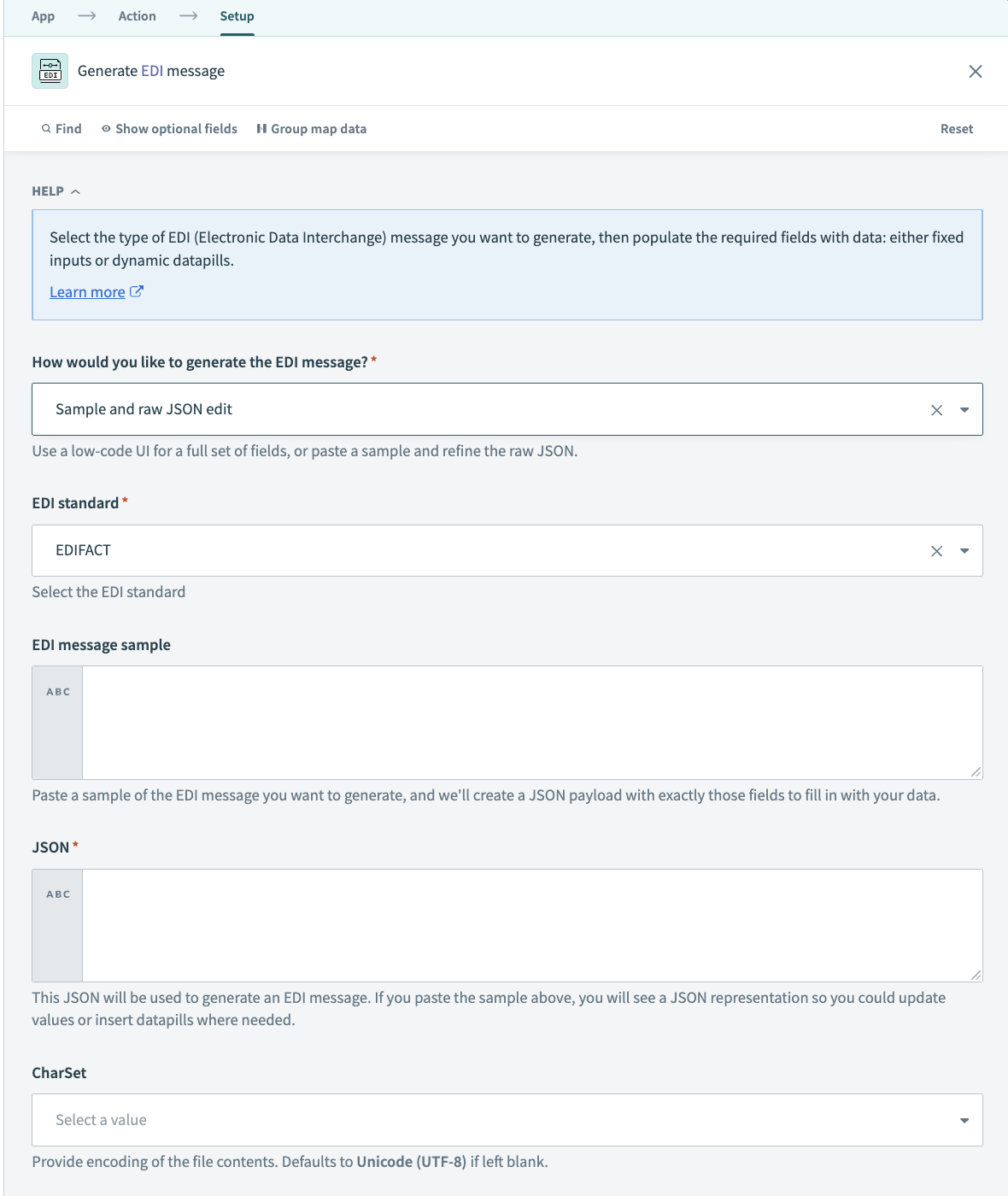Click the X to clear EDI standard selection
The width and height of the screenshot is (1008, 1196).
[936, 550]
